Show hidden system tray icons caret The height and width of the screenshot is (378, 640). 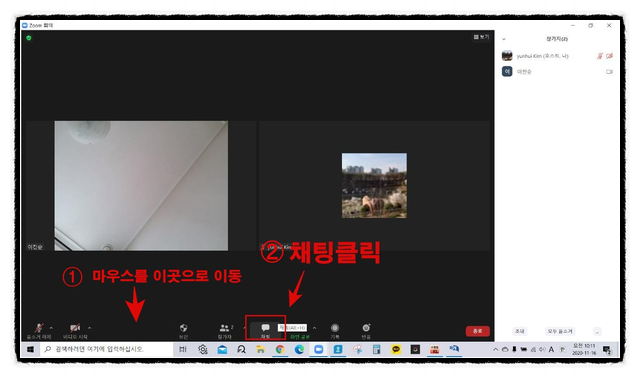pos(496,349)
